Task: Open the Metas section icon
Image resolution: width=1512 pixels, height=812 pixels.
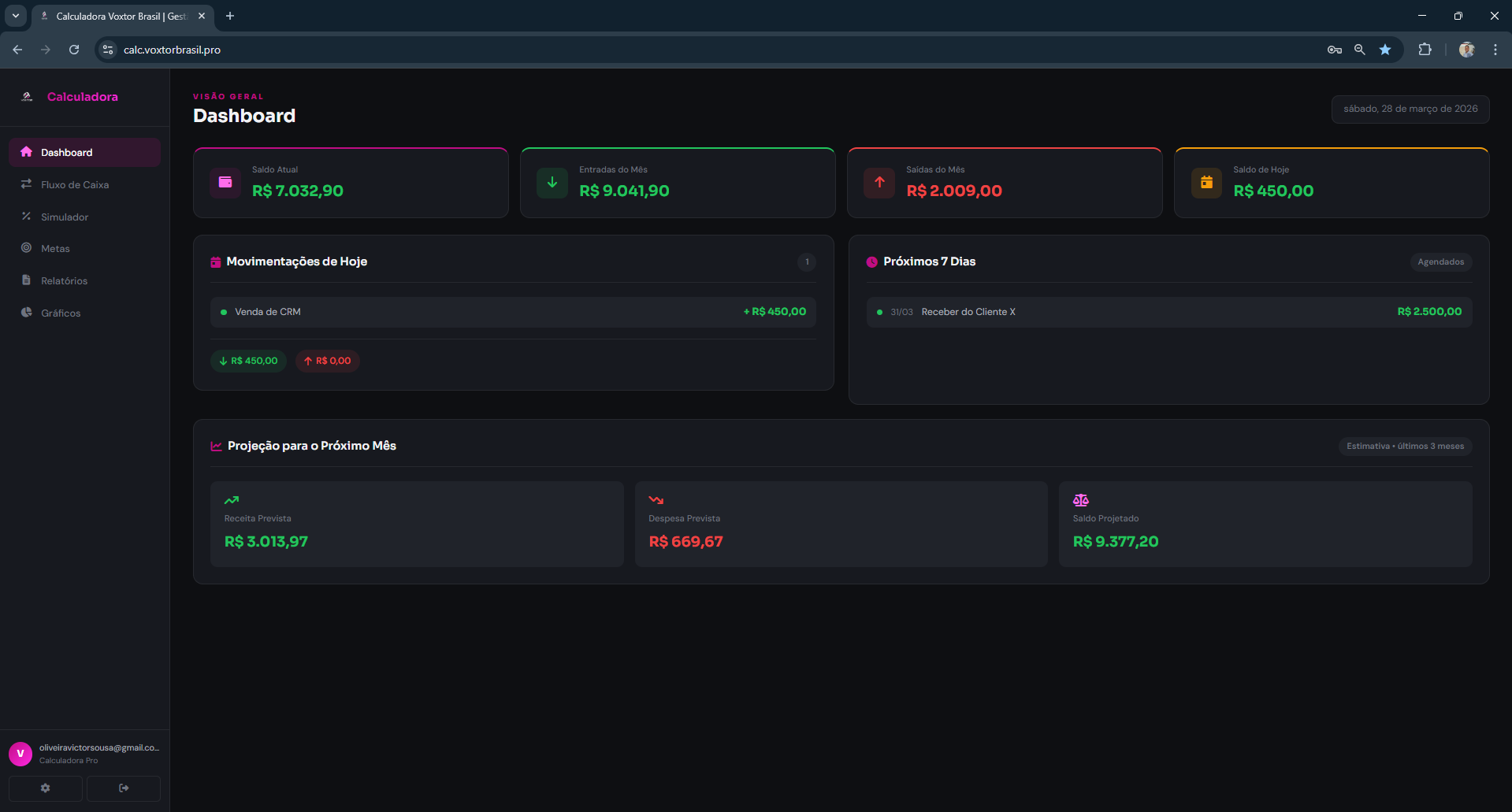Action: click(x=26, y=248)
